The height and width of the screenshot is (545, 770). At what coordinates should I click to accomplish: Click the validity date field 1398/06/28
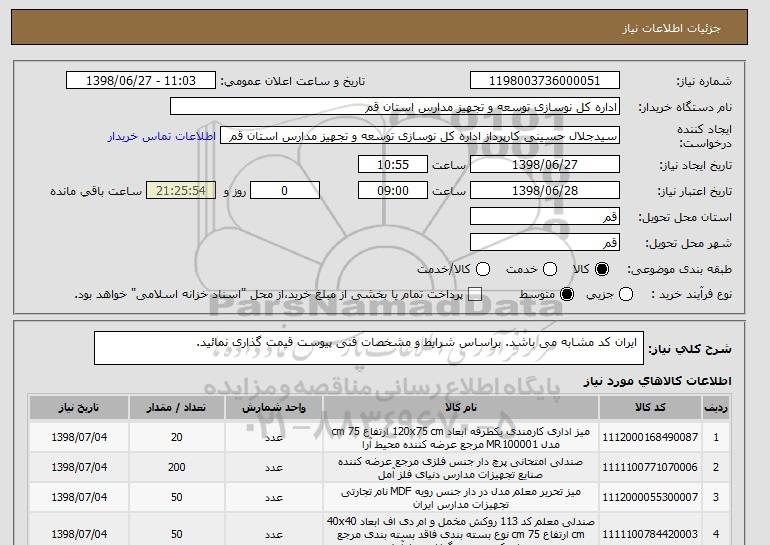[x=545, y=191]
